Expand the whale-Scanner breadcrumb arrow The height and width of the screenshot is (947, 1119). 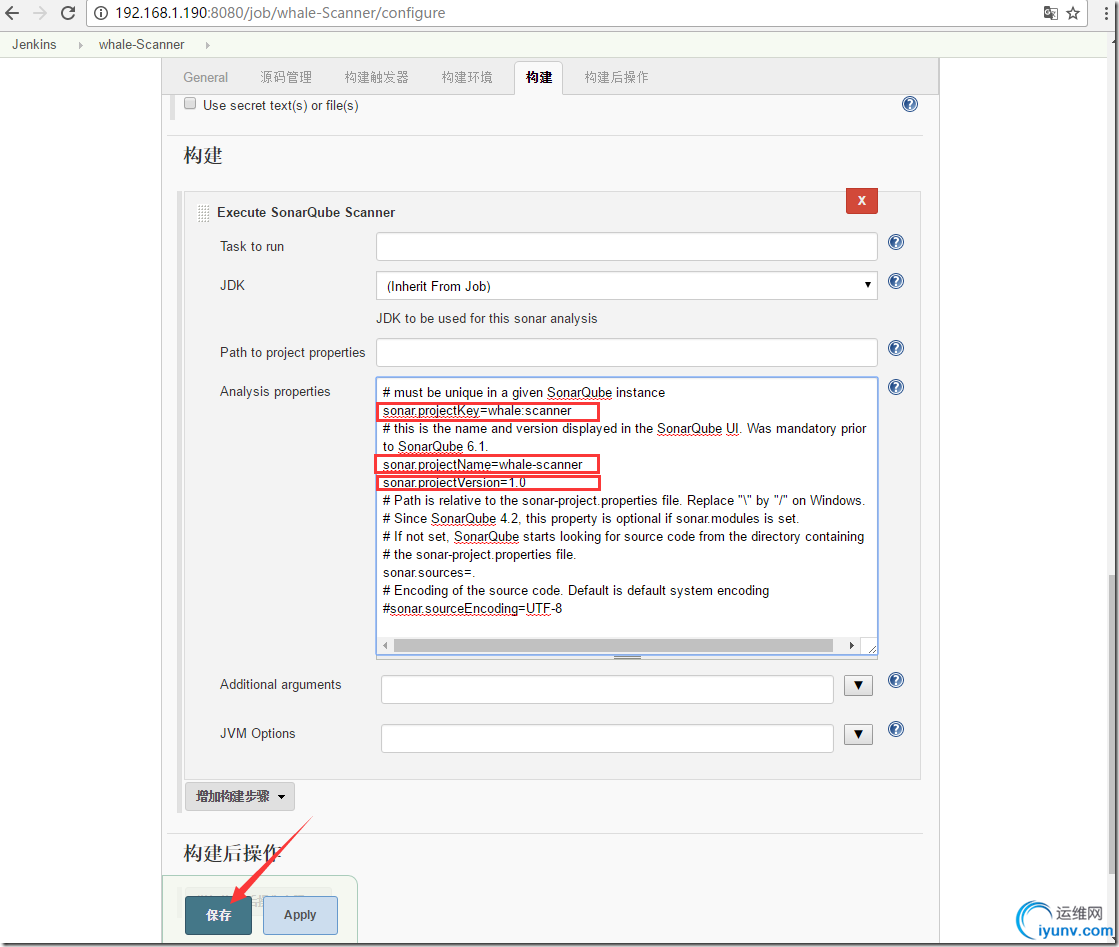click(208, 45)
